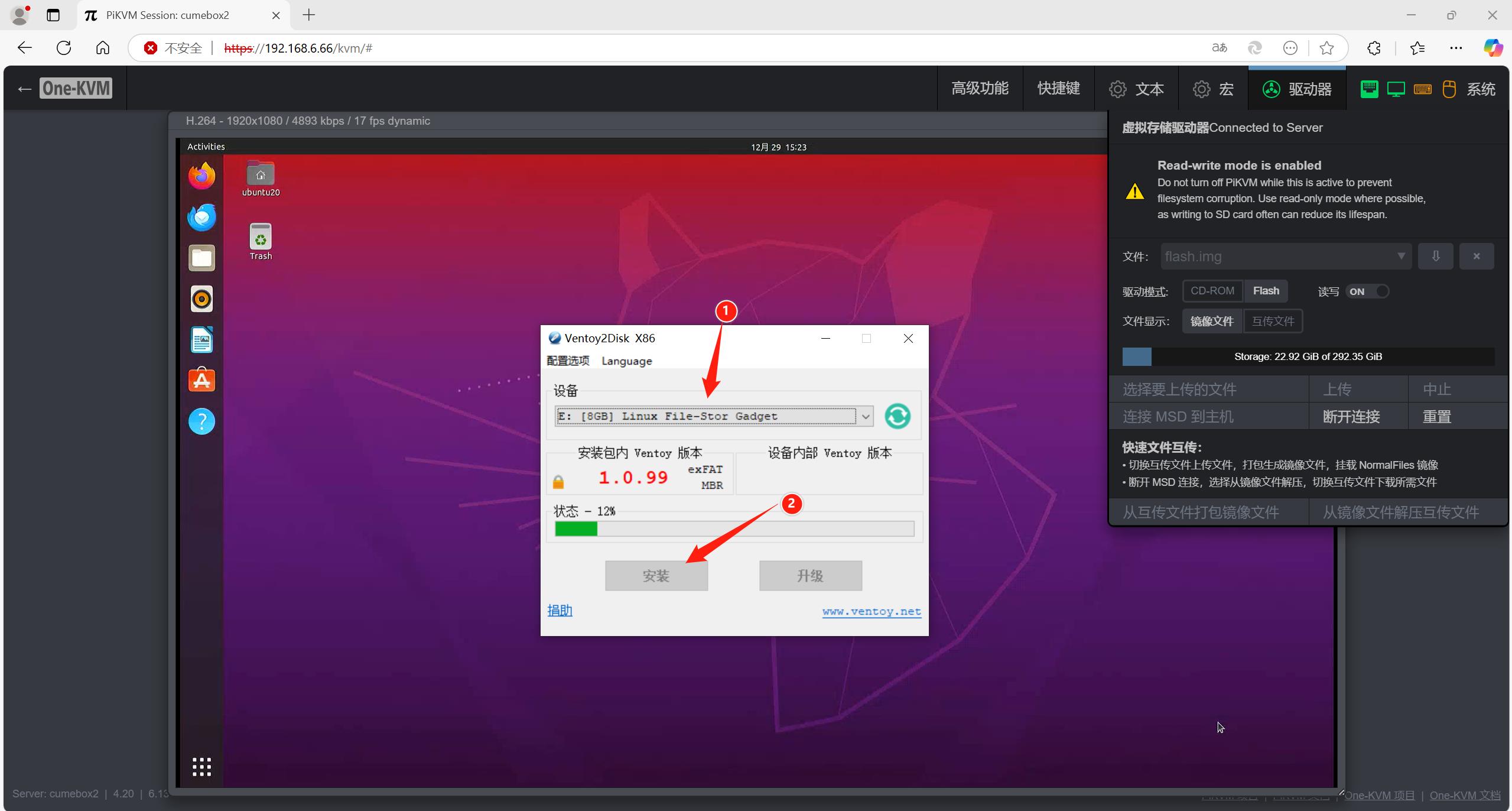
Task: Switch file display to 互传文件
Action: pos(1273,321)
